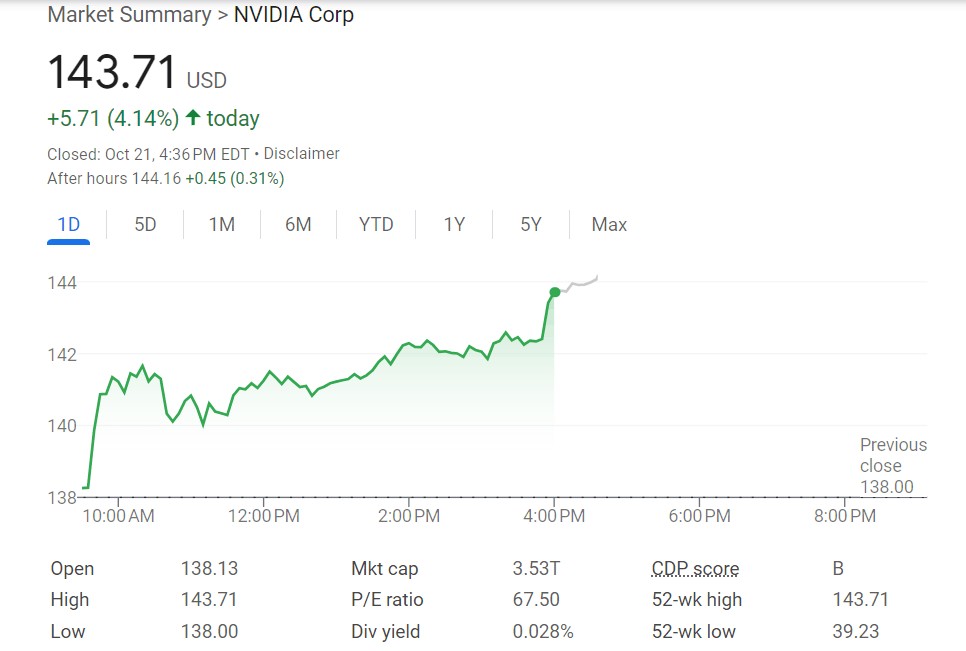Open the Disclaimer link
966x651 pixels.
(301, 154)
